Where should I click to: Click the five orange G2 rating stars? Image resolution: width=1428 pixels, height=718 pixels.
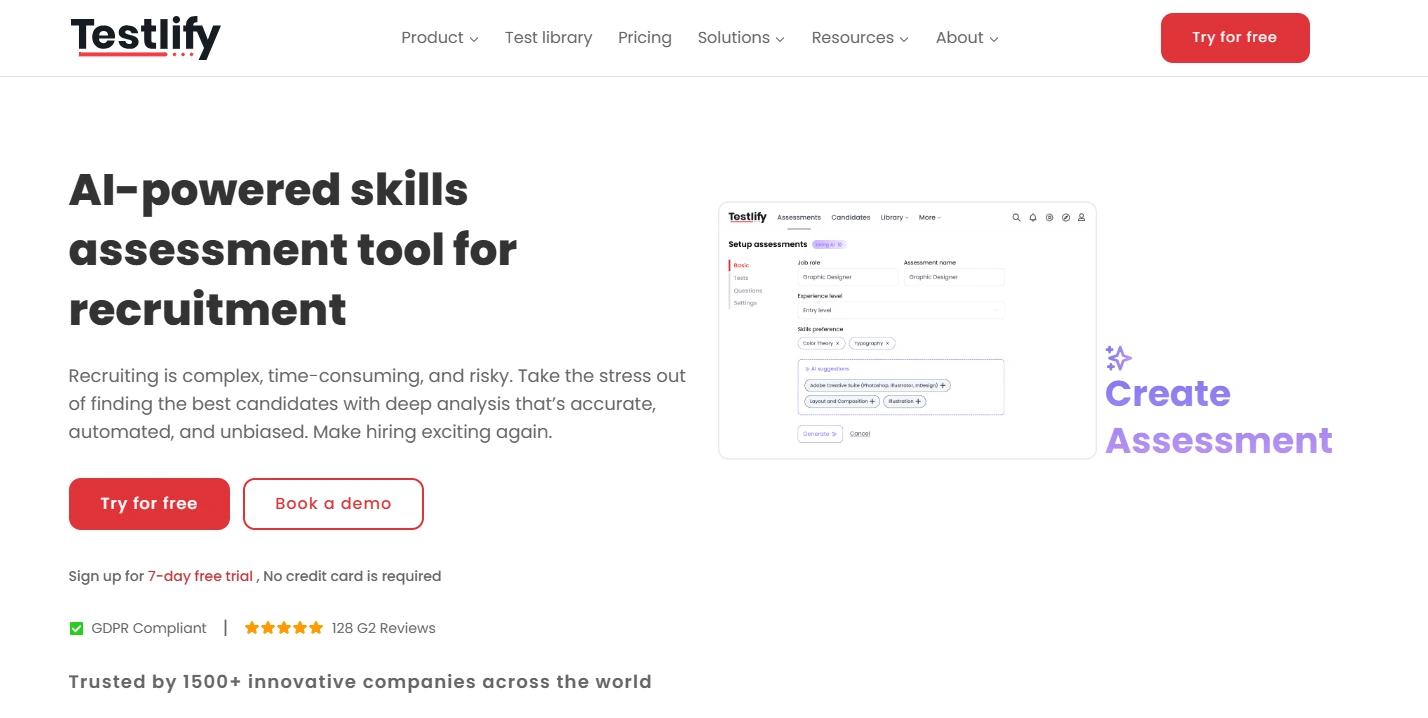[284, 628]
